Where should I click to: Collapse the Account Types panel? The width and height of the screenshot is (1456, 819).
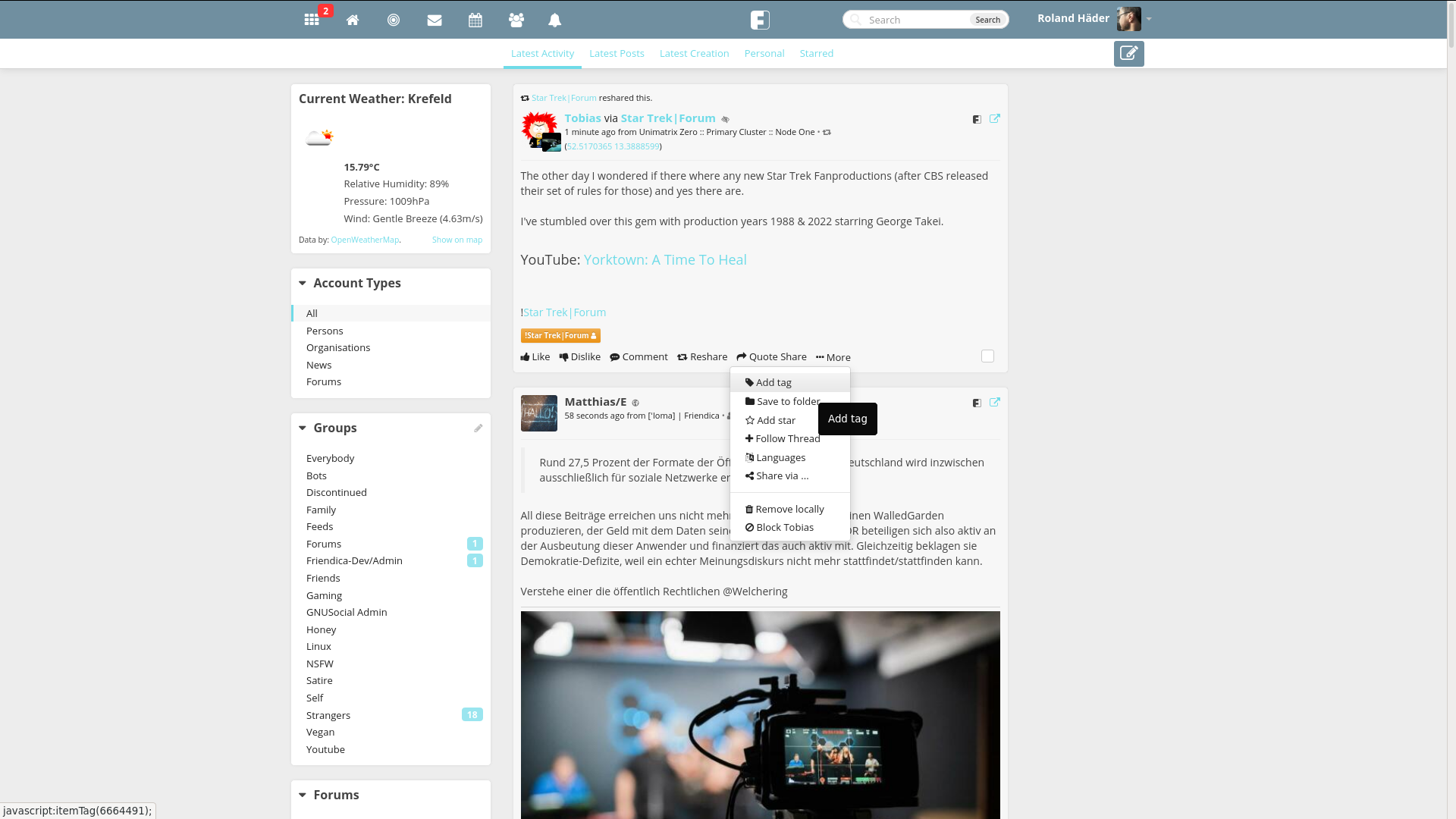[303, 283]
